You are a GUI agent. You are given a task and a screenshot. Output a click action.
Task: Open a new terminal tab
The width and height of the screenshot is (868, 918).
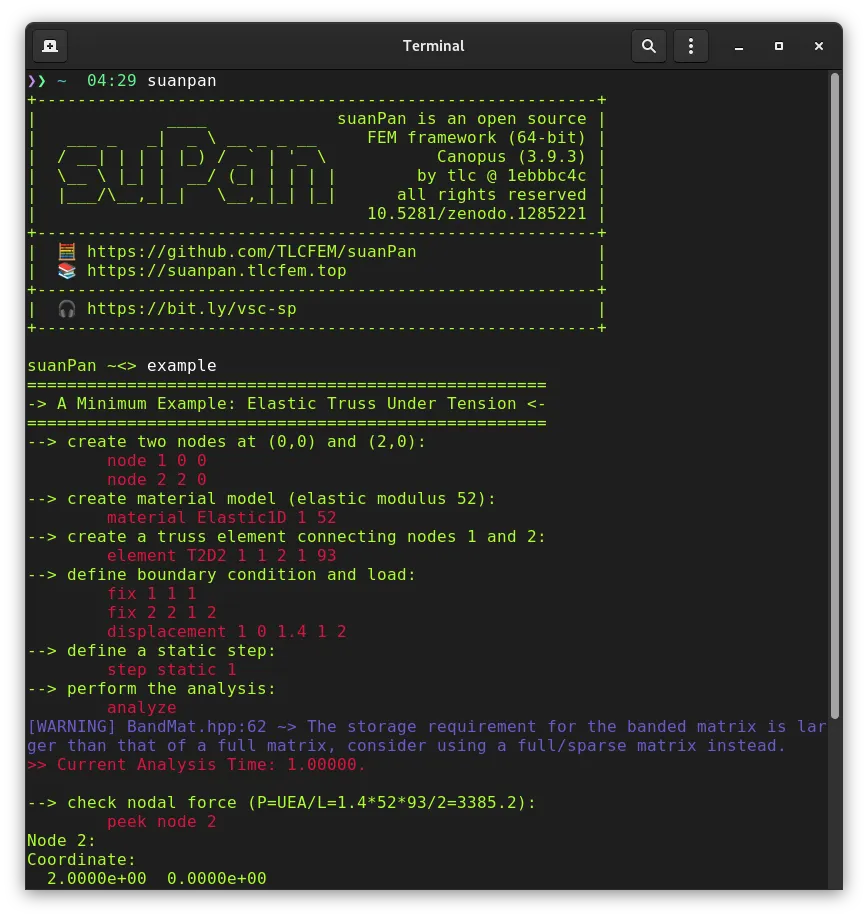click(50, 46)
